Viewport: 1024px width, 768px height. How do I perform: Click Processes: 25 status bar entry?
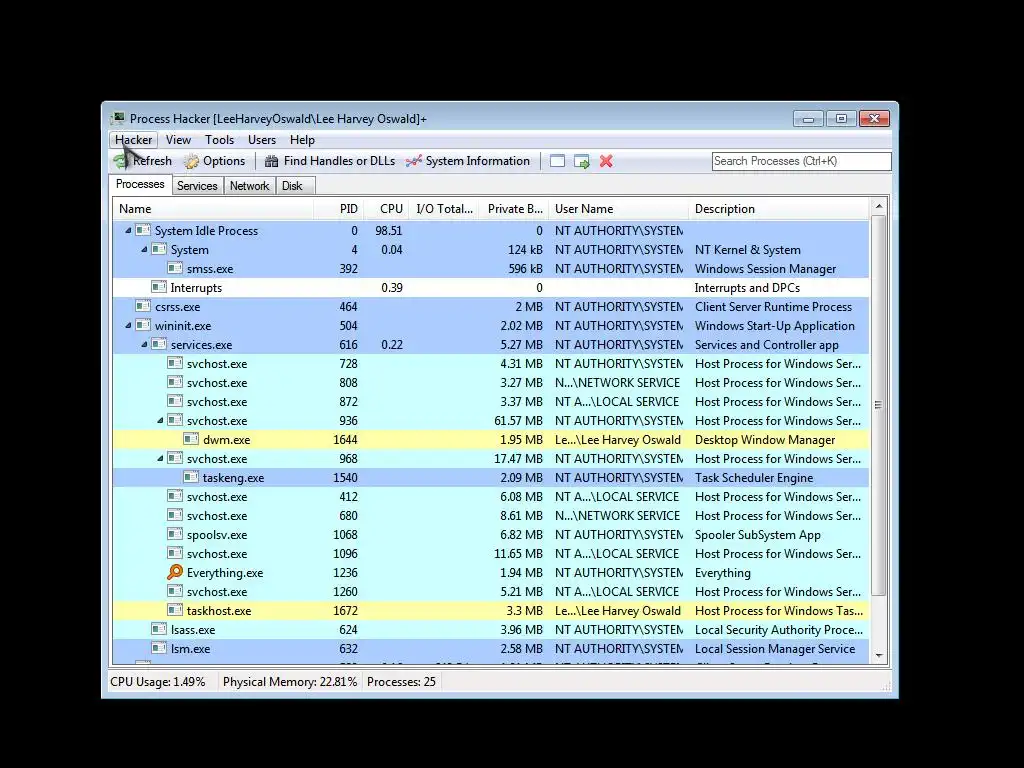[401, 682]
